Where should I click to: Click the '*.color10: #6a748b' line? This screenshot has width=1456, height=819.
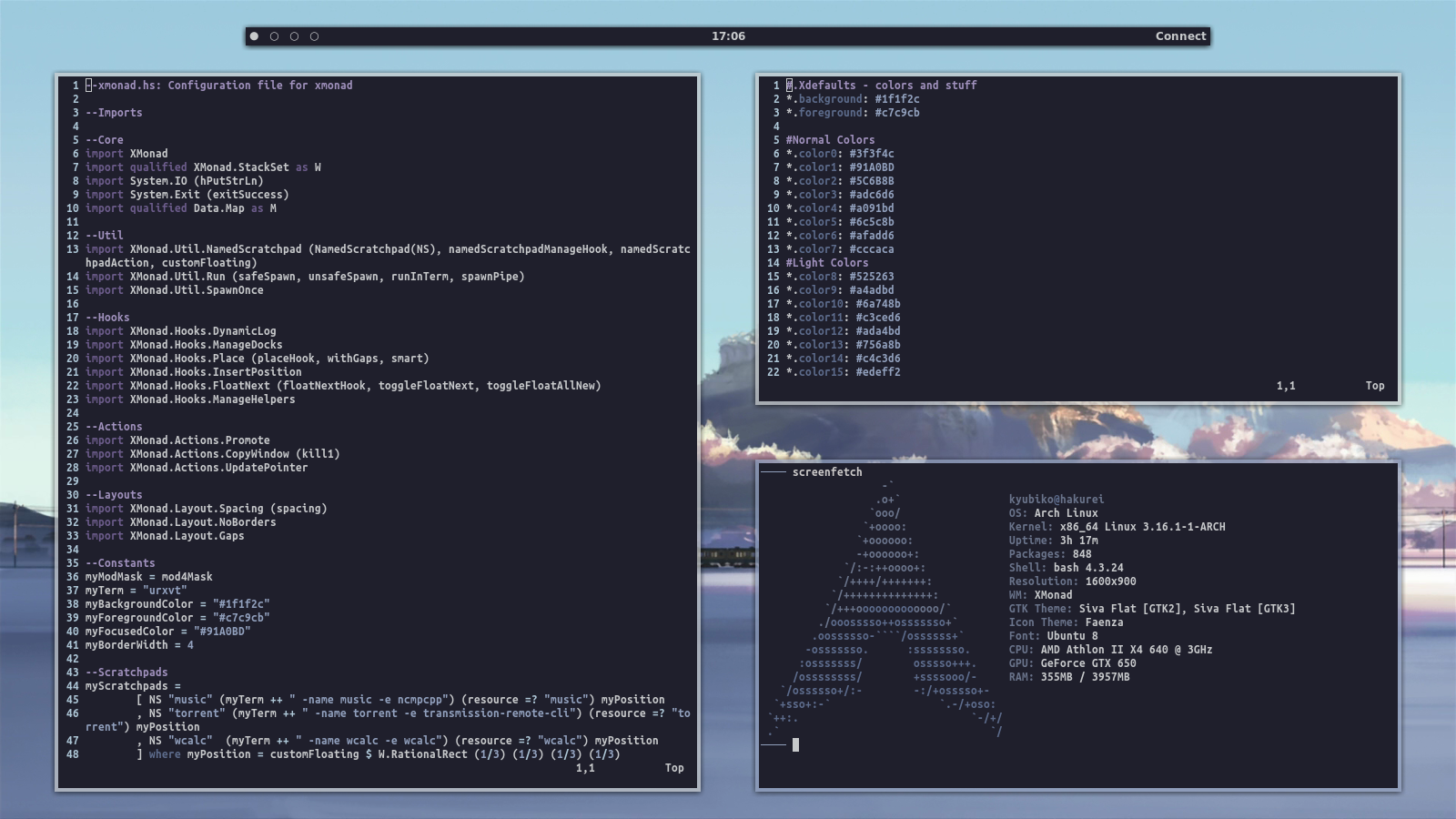[844, 304]
